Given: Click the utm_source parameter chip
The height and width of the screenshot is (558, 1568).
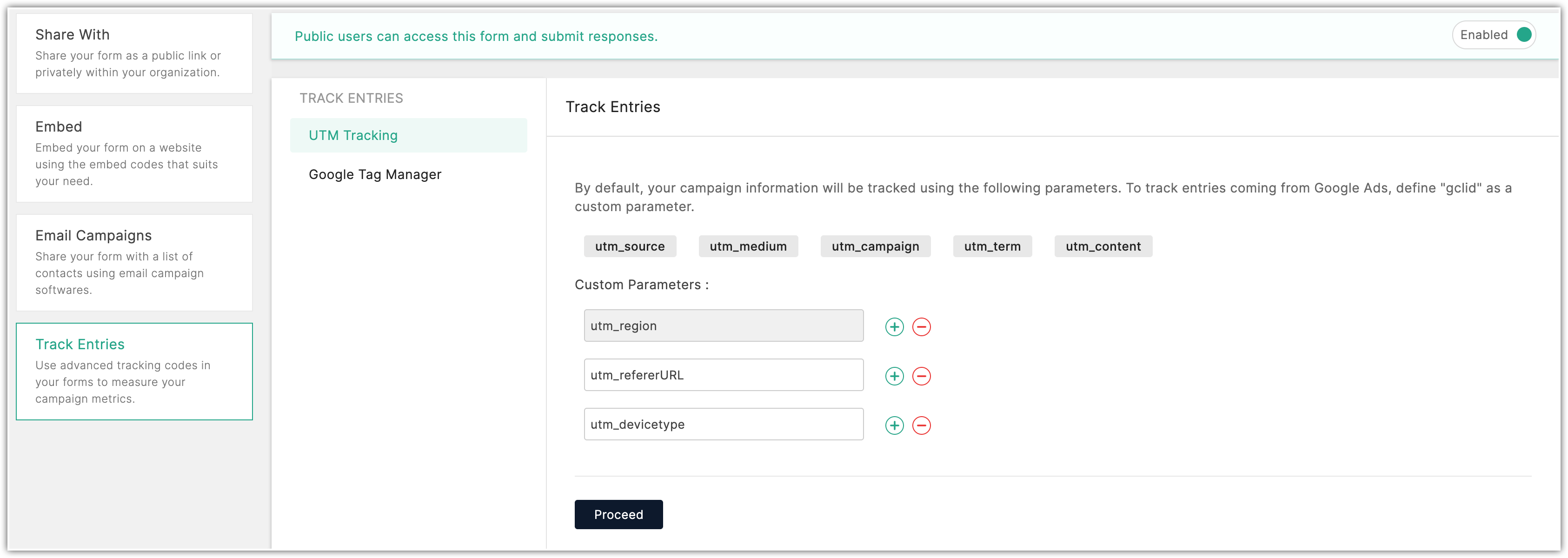Looking at the screenshot, I should pyautogui.click(x=630, y=246).
